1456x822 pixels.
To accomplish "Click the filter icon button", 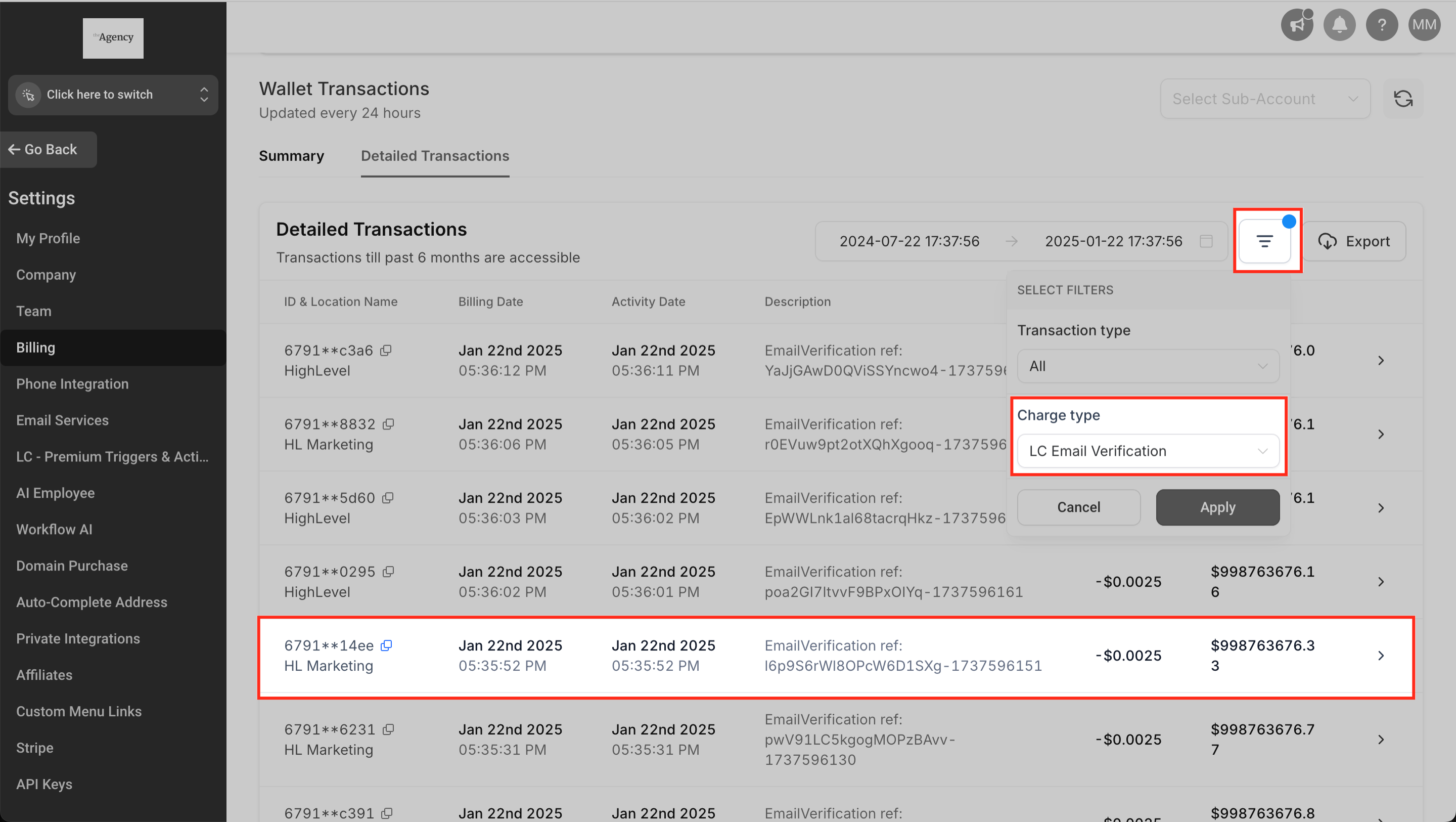I will pos(1264,242).
